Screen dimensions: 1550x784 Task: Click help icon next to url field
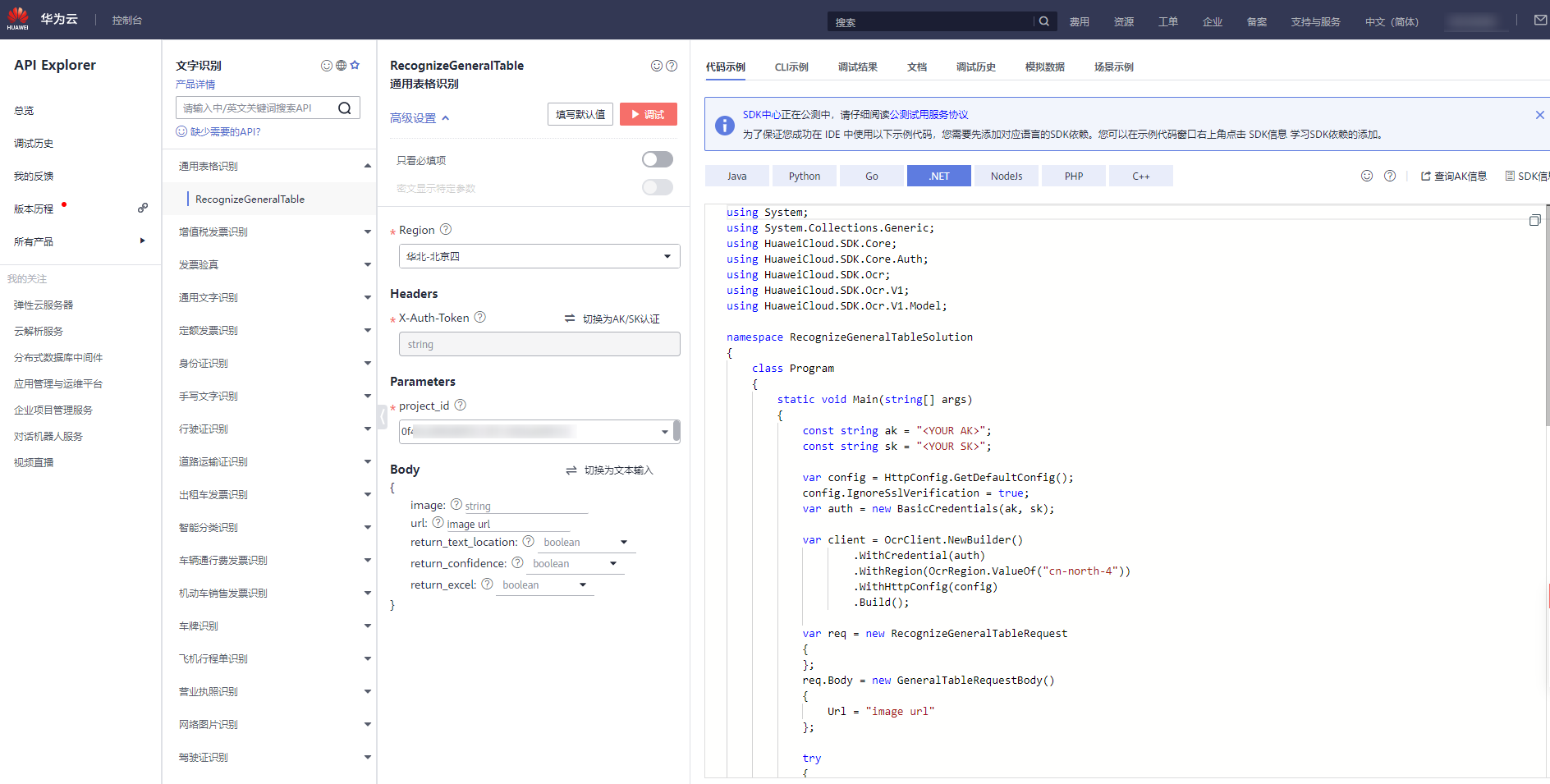click(x=438, y=522)
